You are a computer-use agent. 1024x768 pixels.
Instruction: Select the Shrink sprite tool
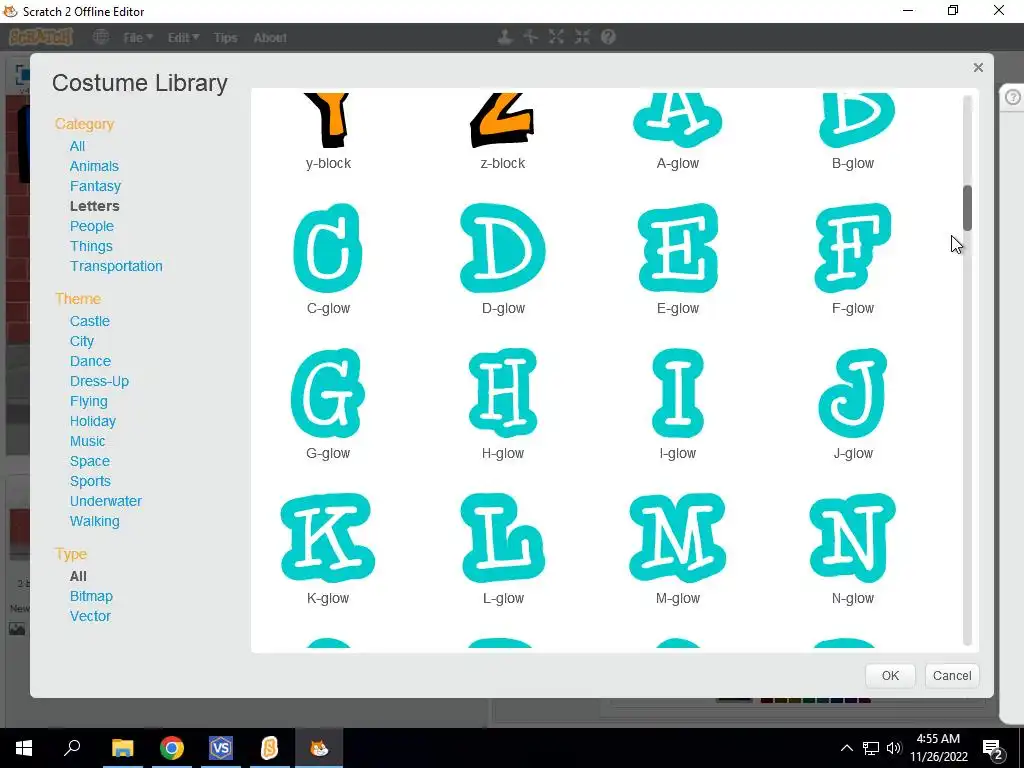click(x=583, y=37)
